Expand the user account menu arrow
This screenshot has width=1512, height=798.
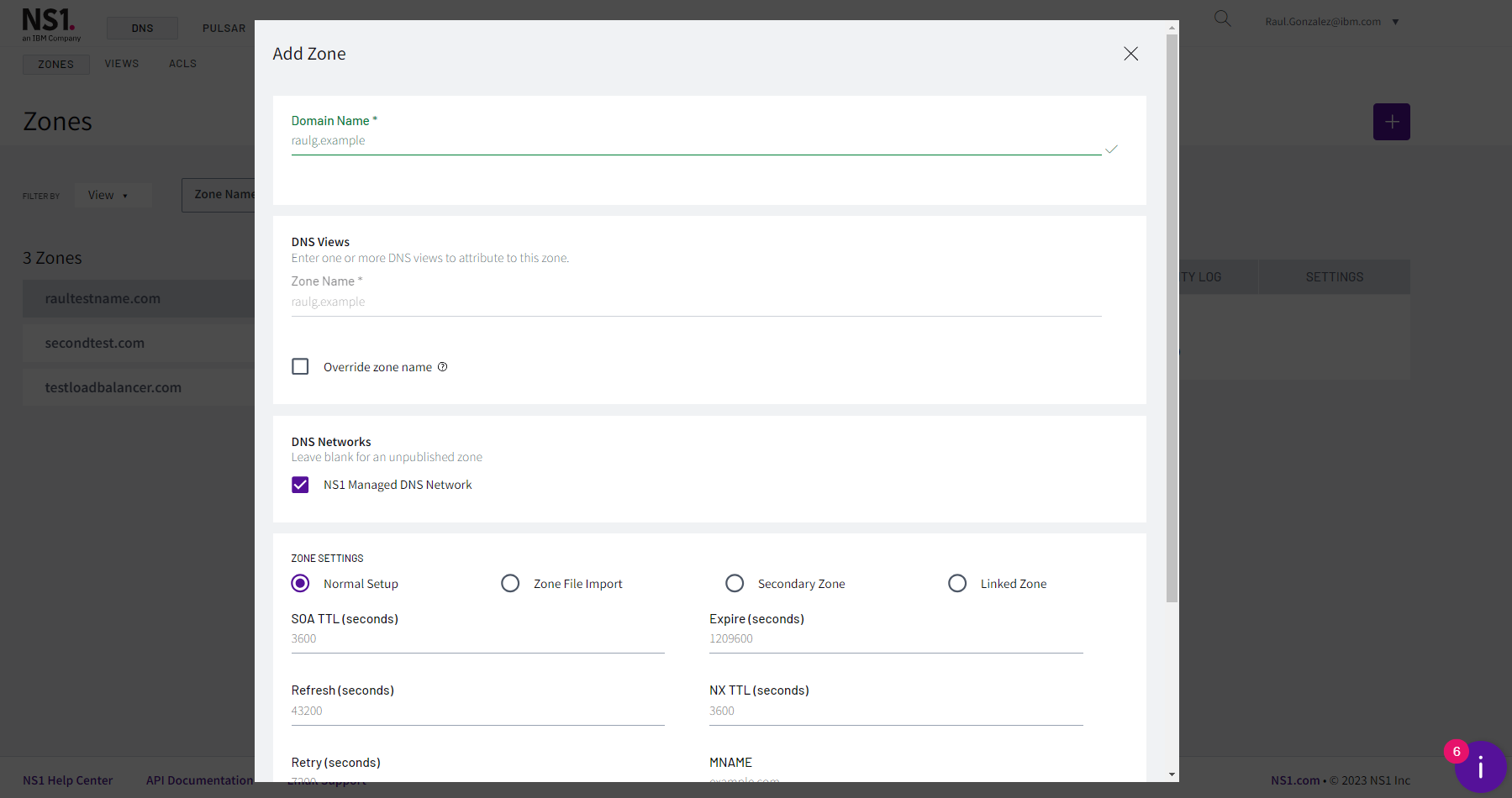tap(1395, 22)
